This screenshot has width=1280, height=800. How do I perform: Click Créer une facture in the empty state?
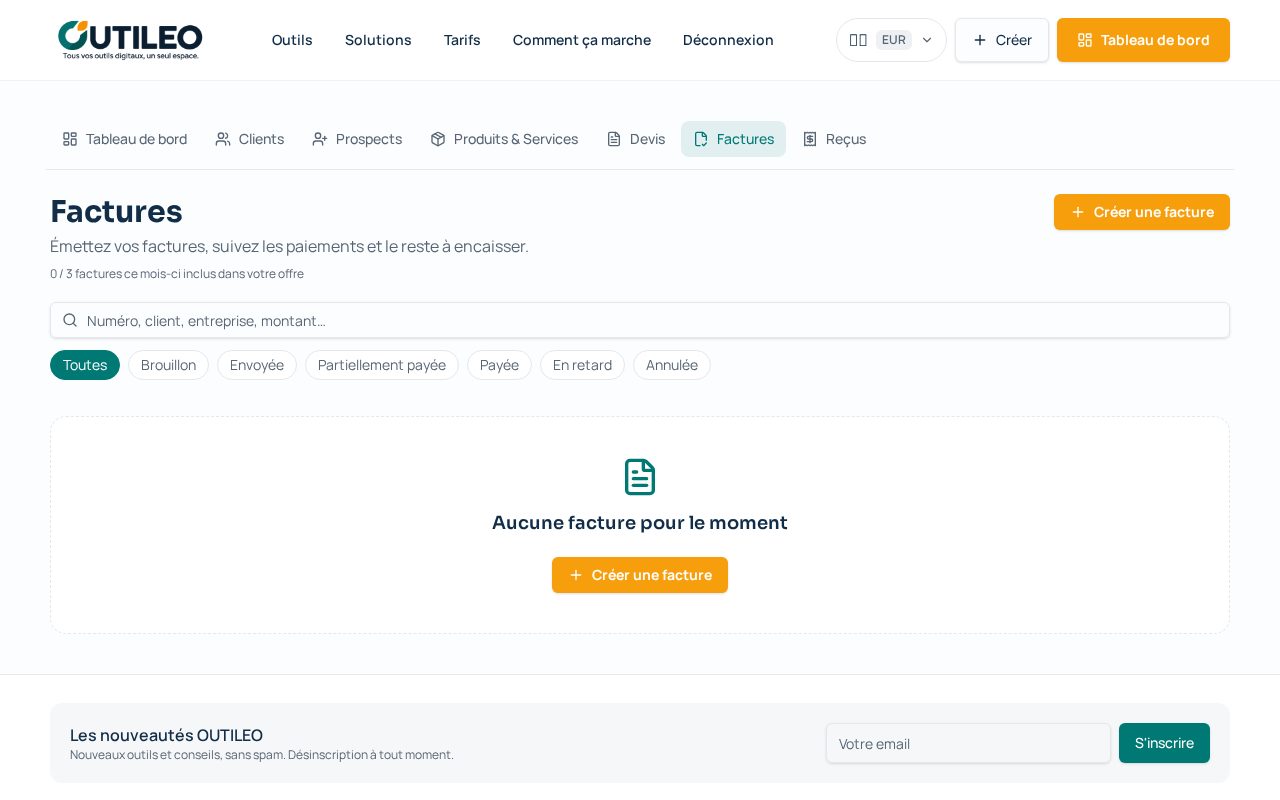640,575
